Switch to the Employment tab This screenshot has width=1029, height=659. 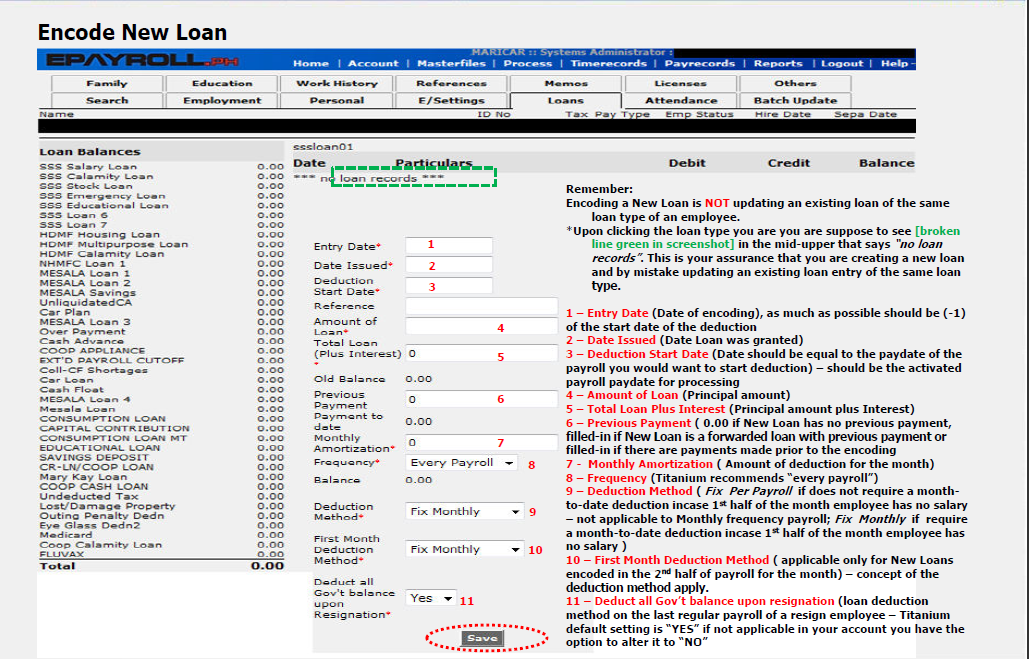click(x=222, y=100)
